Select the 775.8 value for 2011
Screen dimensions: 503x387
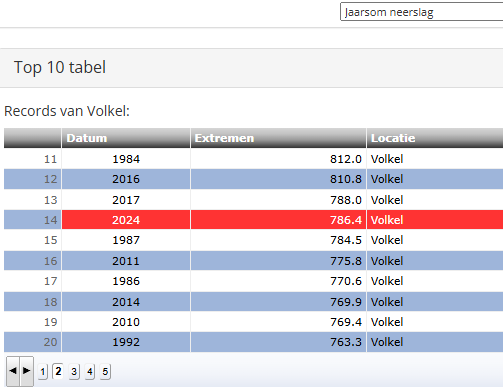[346, 261]
